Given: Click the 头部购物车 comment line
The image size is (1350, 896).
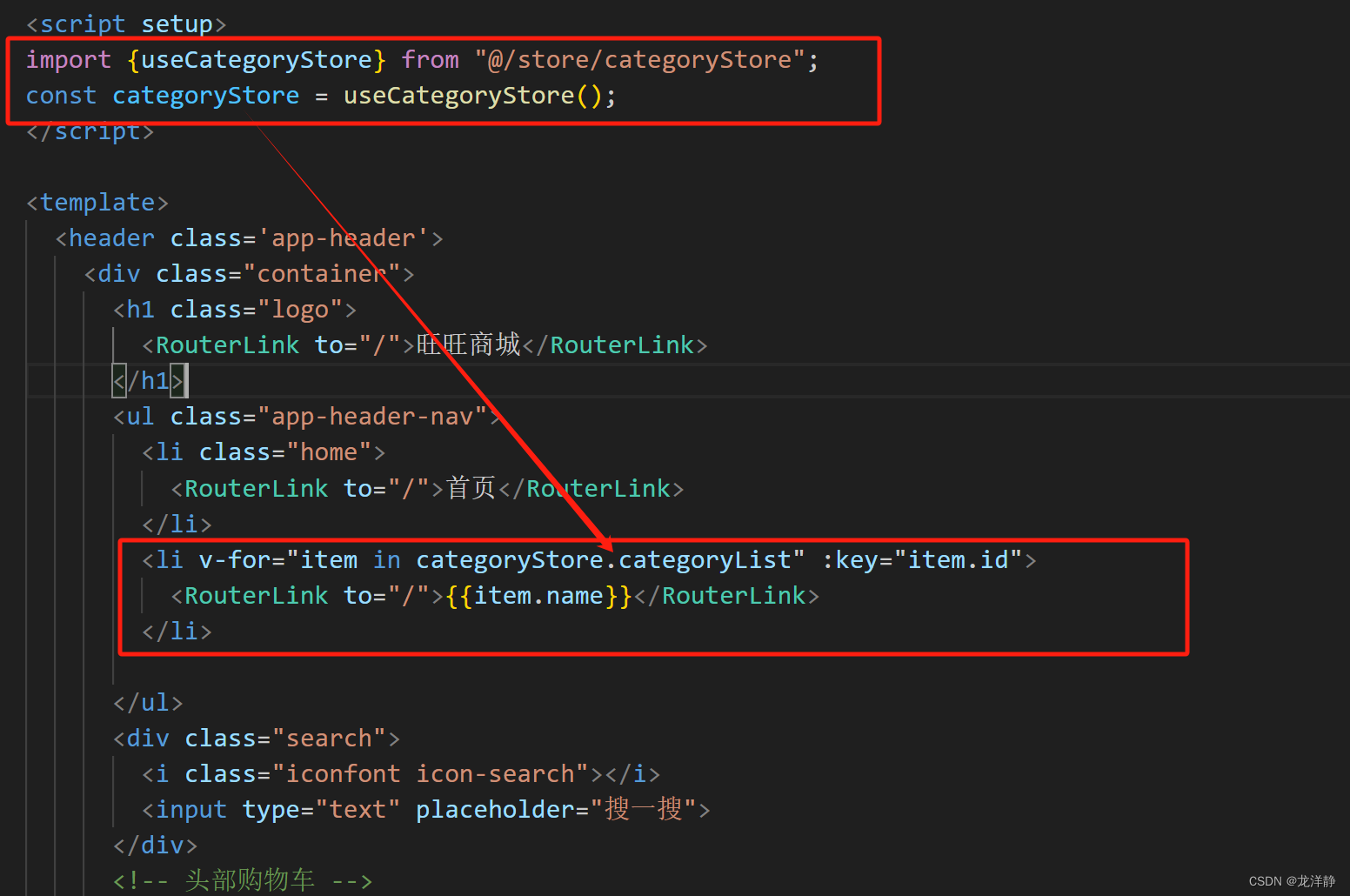Looking at the screenshot, I should point(251,879).
